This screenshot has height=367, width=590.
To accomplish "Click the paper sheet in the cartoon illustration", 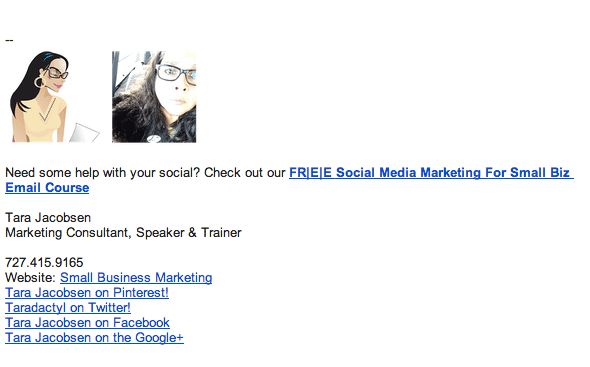I will click(84, 132).
